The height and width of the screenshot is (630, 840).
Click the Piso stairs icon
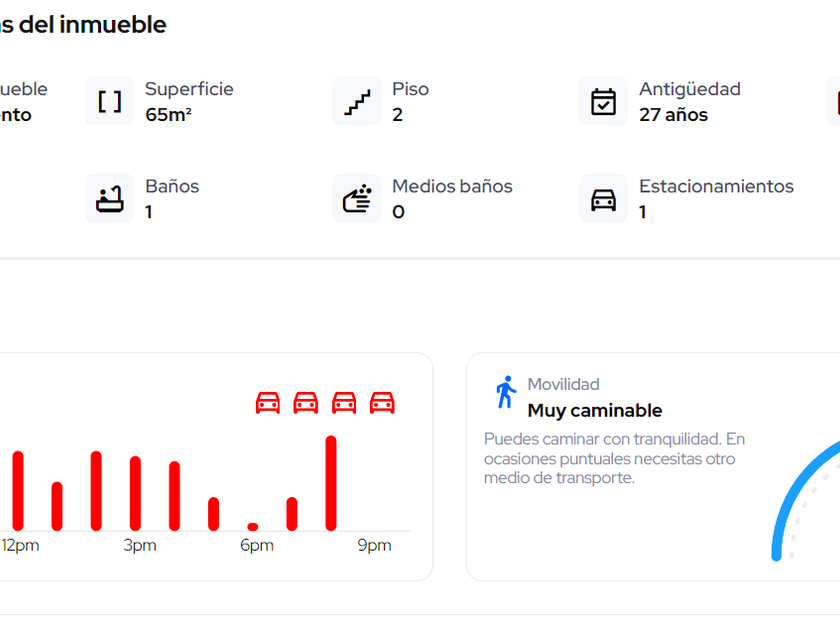pyautogui.click(x=357, y=102)
